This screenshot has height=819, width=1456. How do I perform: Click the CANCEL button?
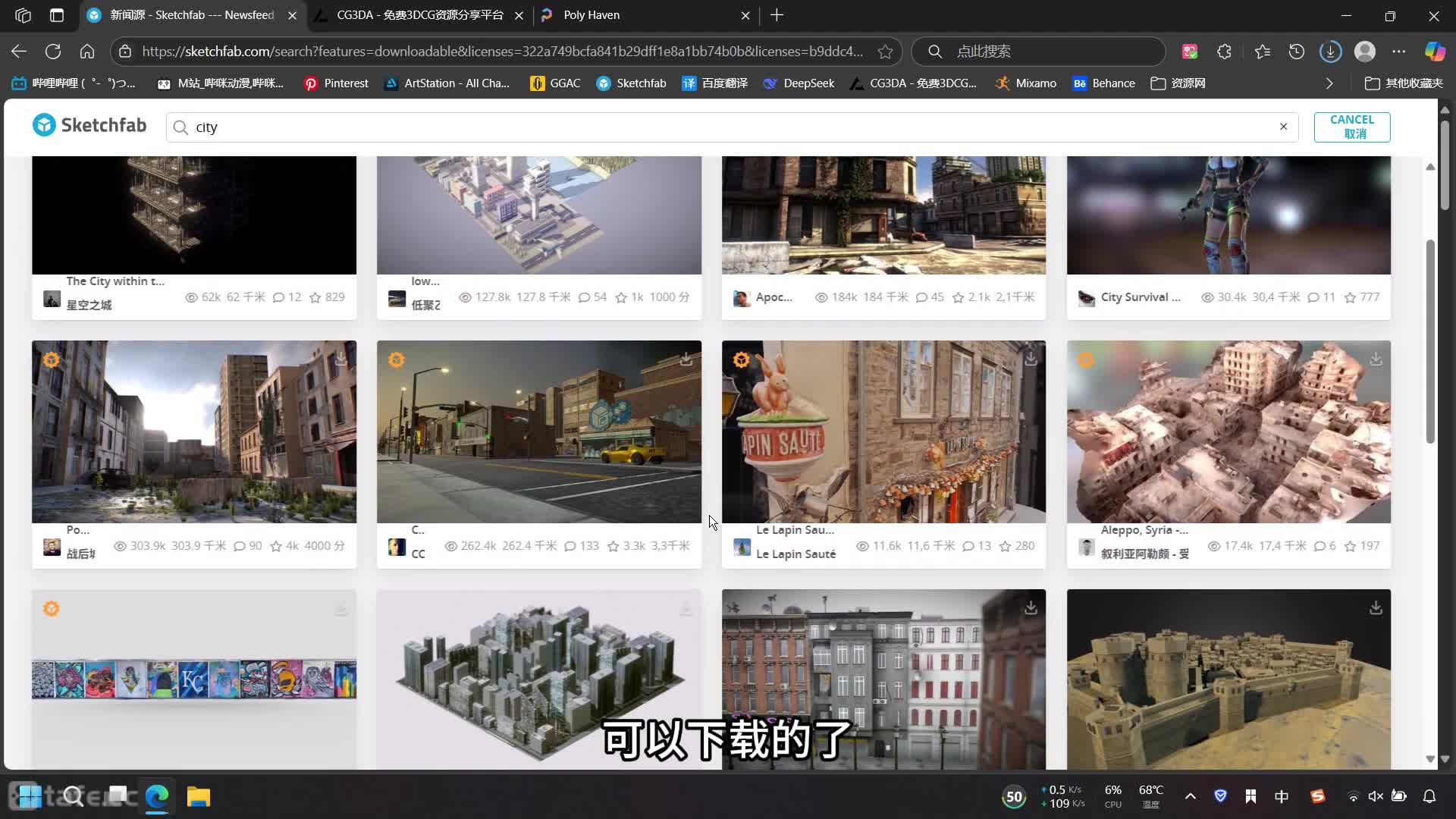pos(1352,127)
